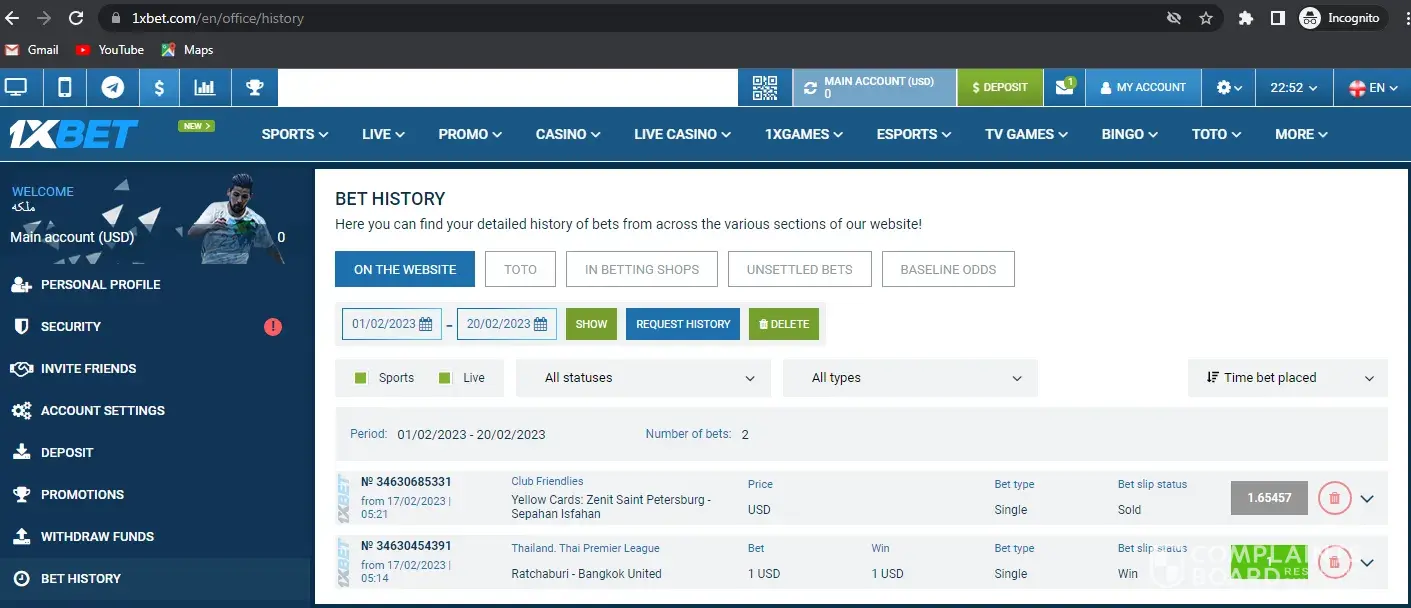Toggle the Live checkbox filter
1411x608 pixels.
445,378
